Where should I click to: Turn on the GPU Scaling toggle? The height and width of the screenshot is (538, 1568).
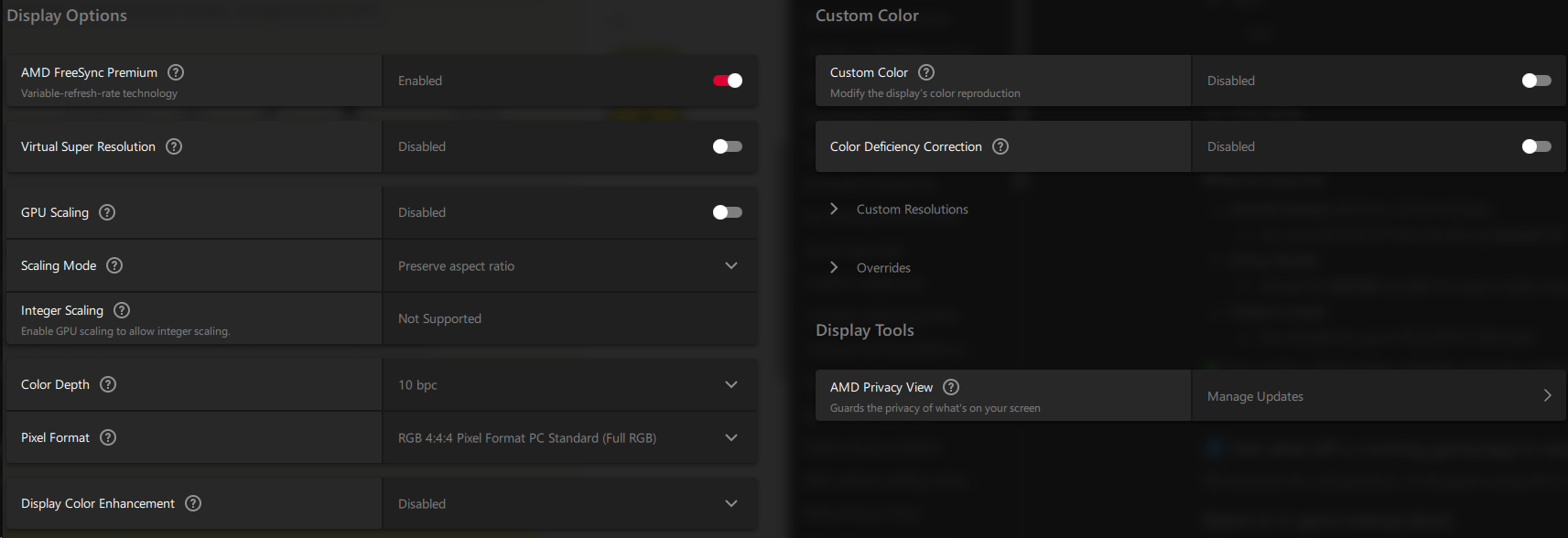728,212
